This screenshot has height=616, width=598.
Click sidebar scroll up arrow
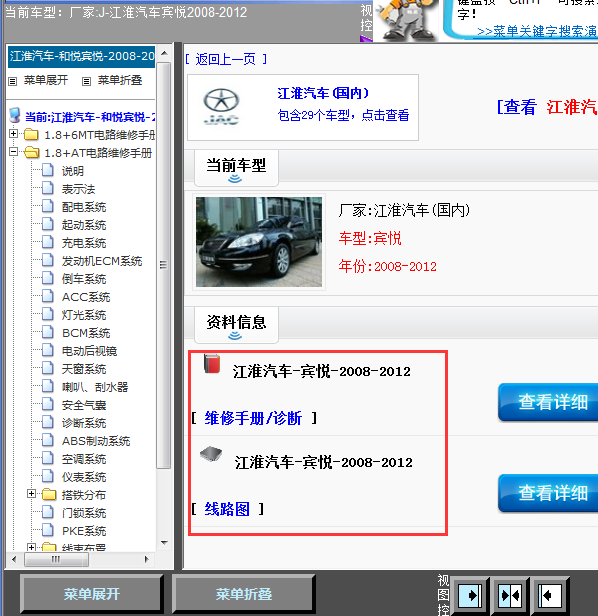164,53
